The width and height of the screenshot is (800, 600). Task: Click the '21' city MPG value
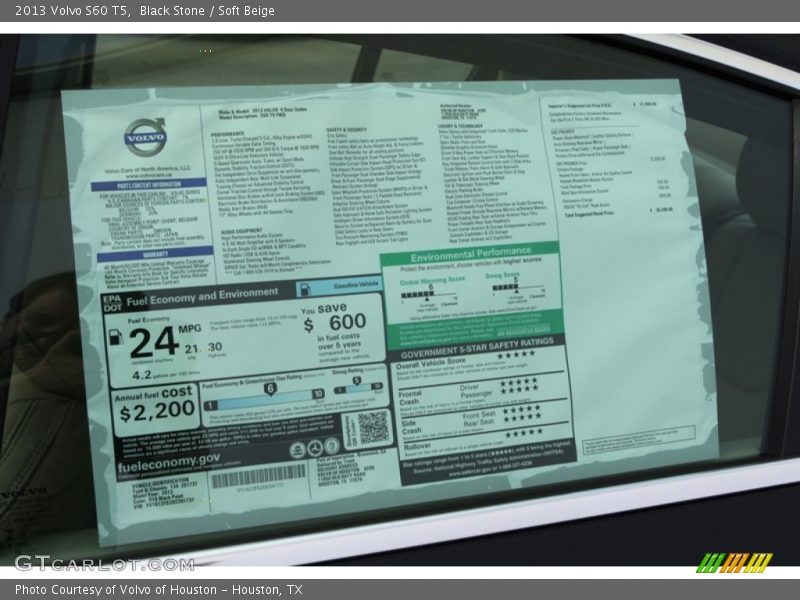pos(191,349)
